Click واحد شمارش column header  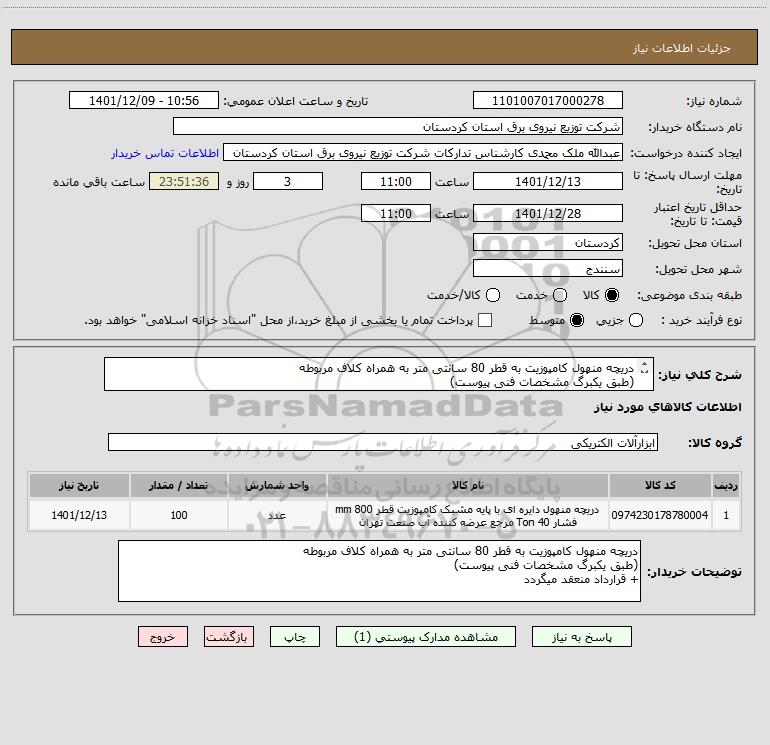pyautogui.click(x=277, y=485)
